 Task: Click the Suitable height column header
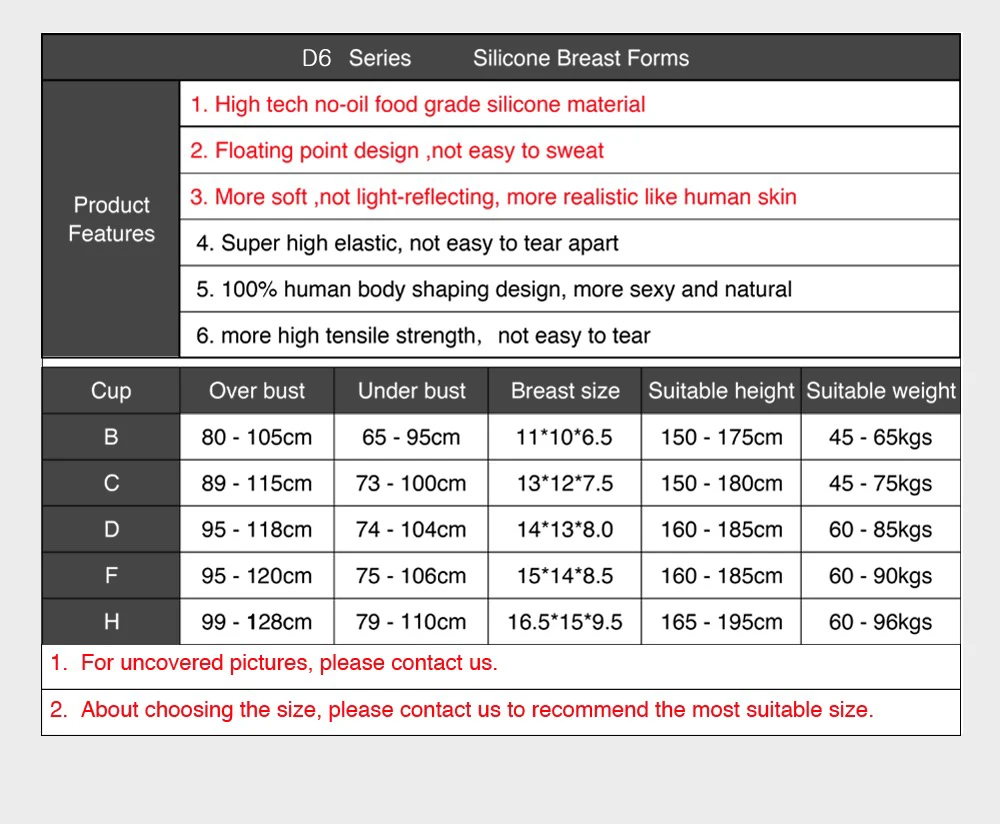(721, 390)
